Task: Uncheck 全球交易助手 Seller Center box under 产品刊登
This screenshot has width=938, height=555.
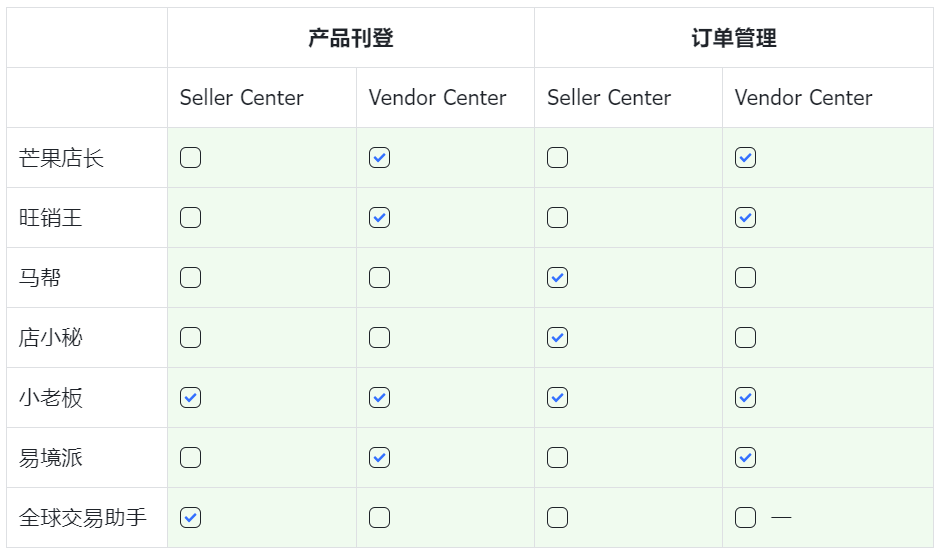Action: (x=190, y=517)
